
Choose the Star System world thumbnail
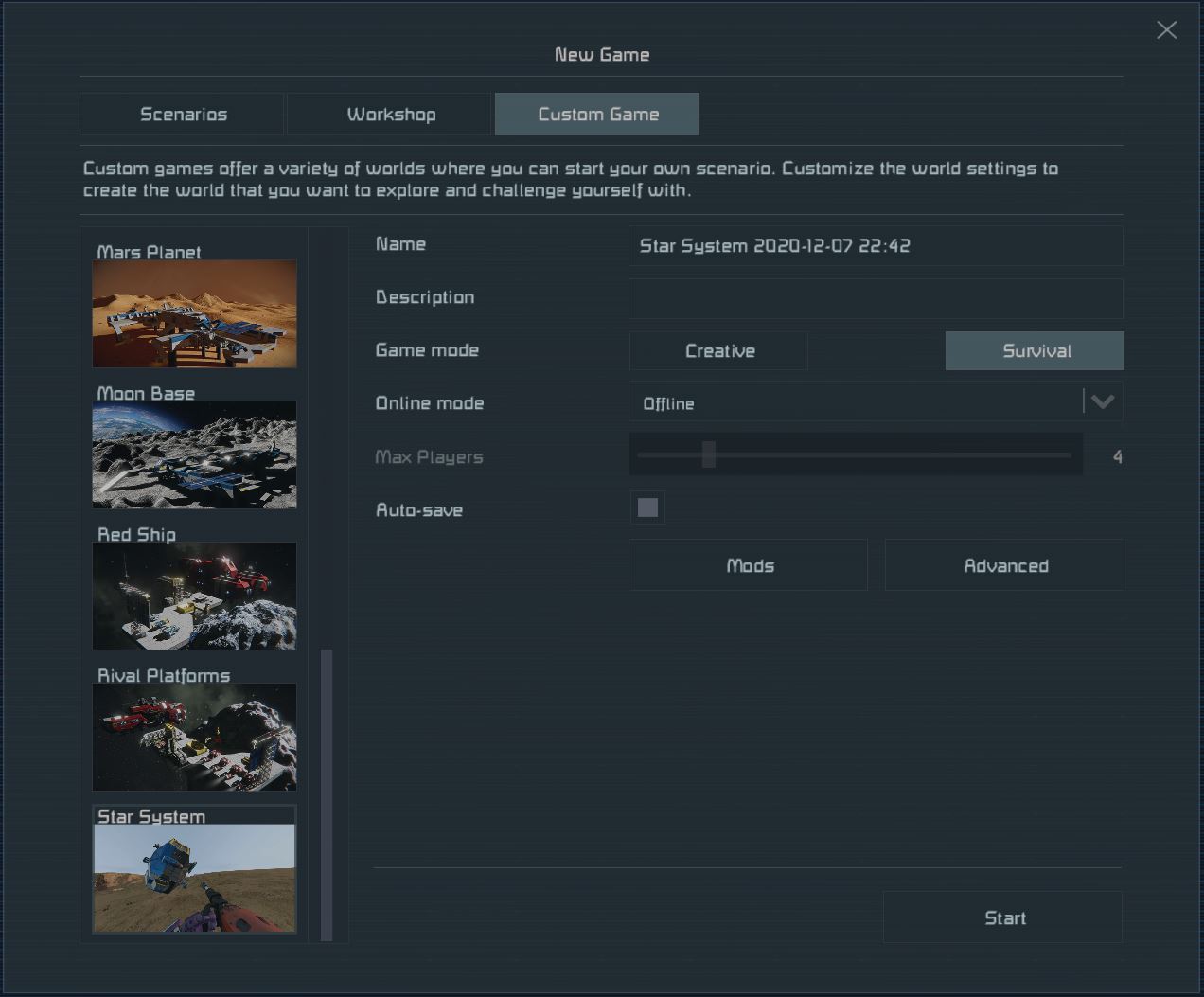(194, 878)
